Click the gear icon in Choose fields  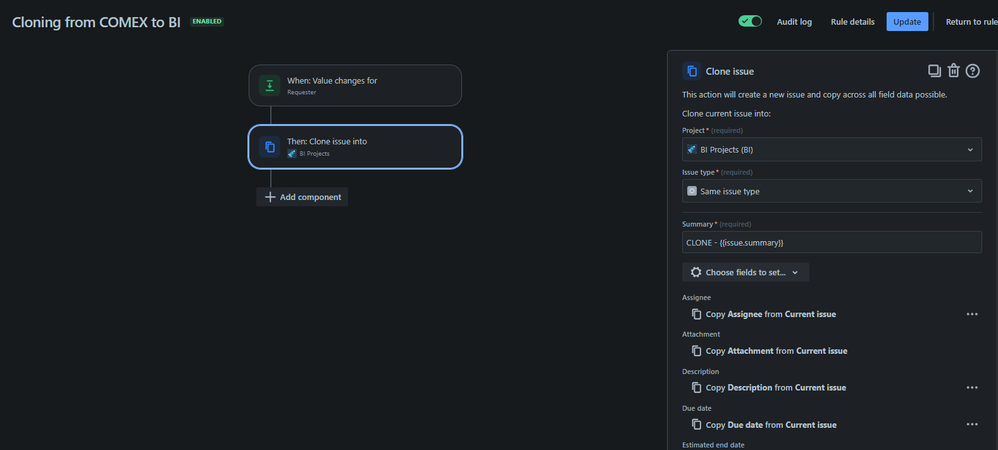pos(696,272)
